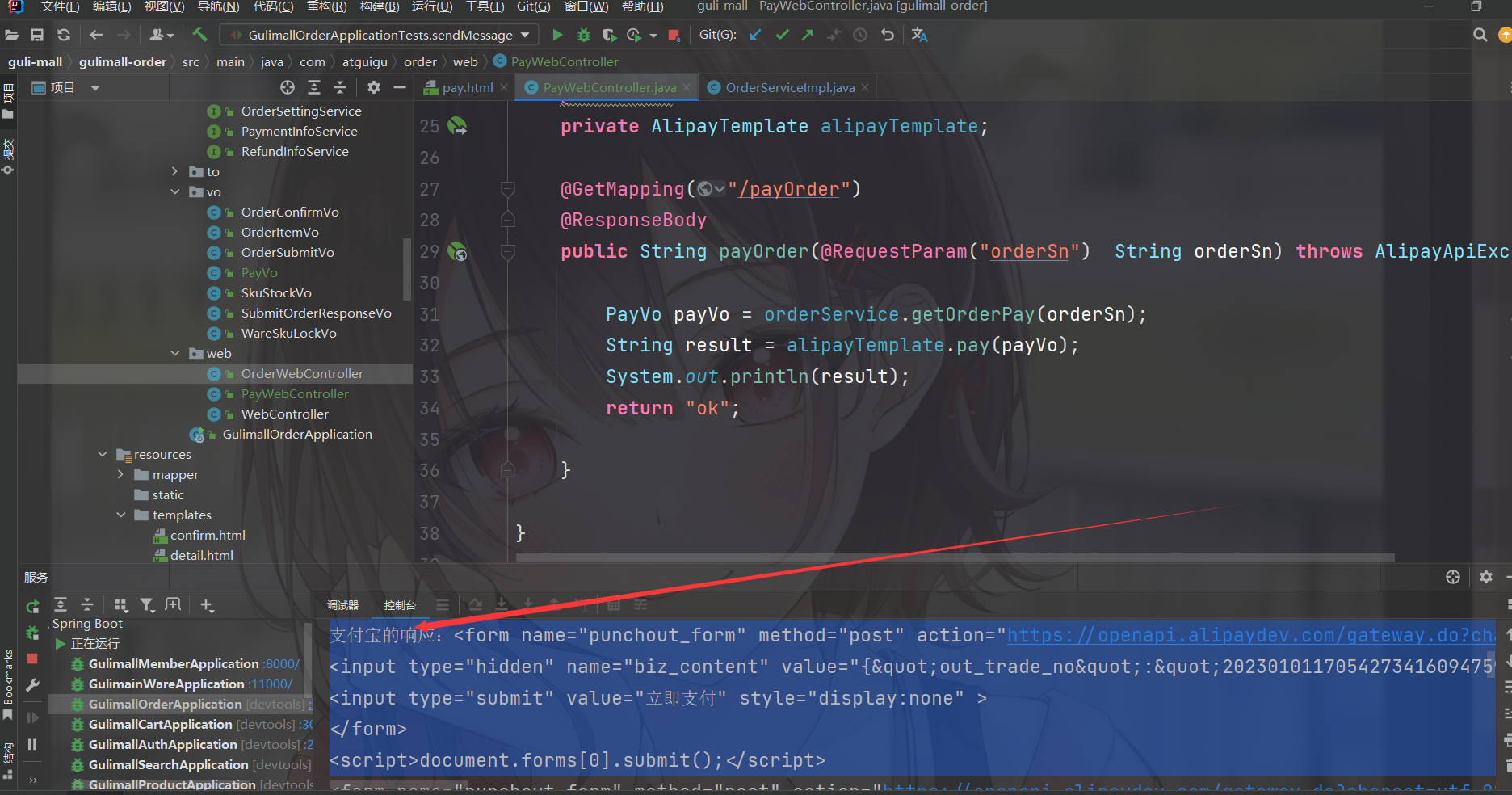Click the editor horizontal scrollbar
Viewport: 1512px width, 795px height.
point(955,557)
